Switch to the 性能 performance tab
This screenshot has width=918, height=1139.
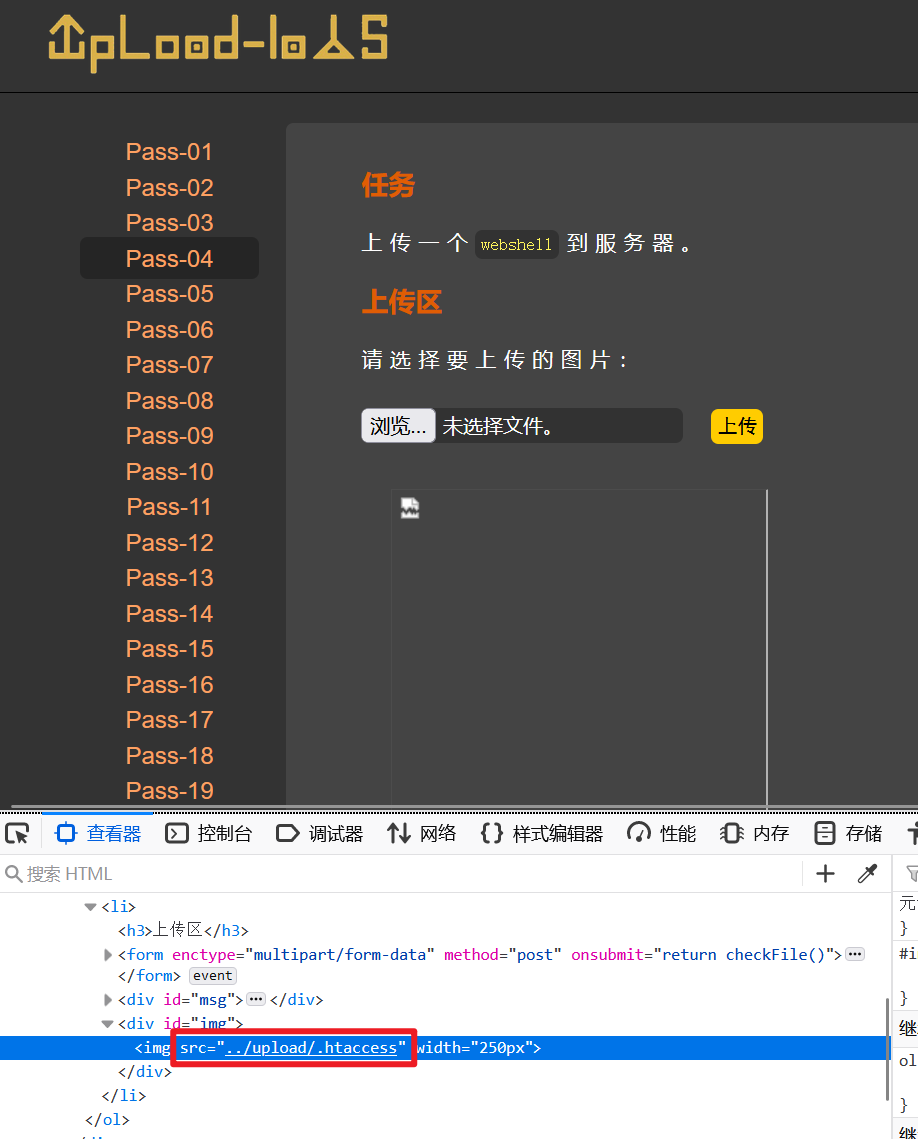point(661,833)
